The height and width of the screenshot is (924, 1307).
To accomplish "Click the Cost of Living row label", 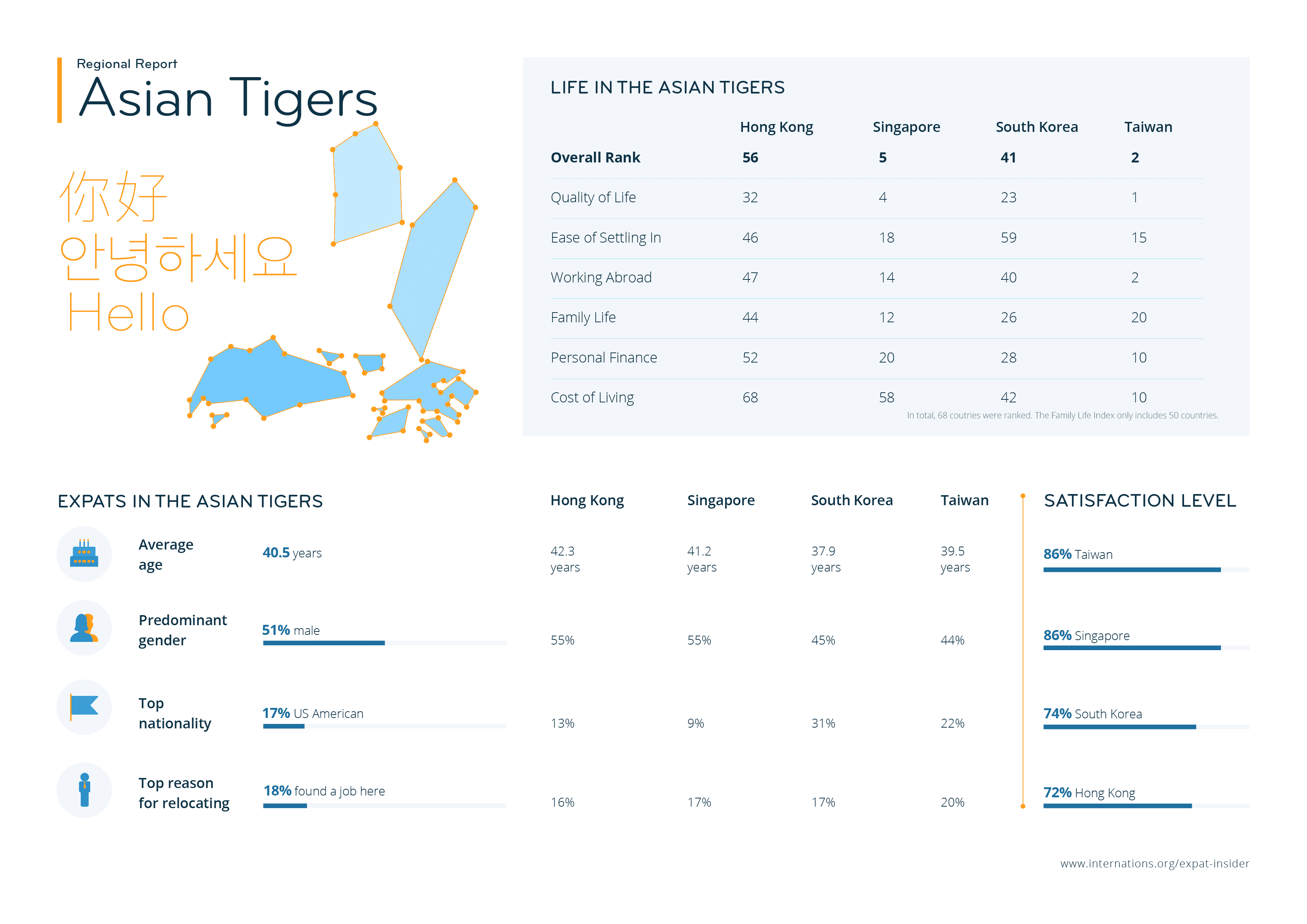I will (x=592, y=398).
